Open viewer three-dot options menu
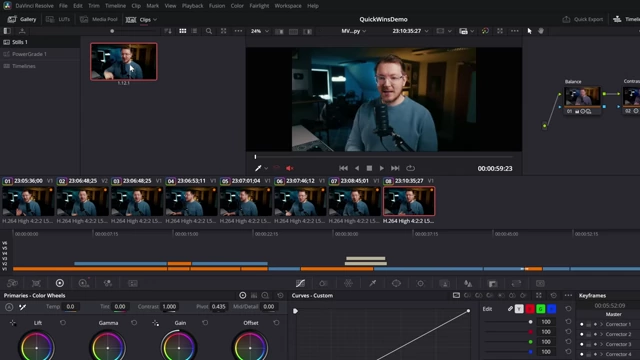The height and width of the screenshot is (360, 640). tap(514, 31)
